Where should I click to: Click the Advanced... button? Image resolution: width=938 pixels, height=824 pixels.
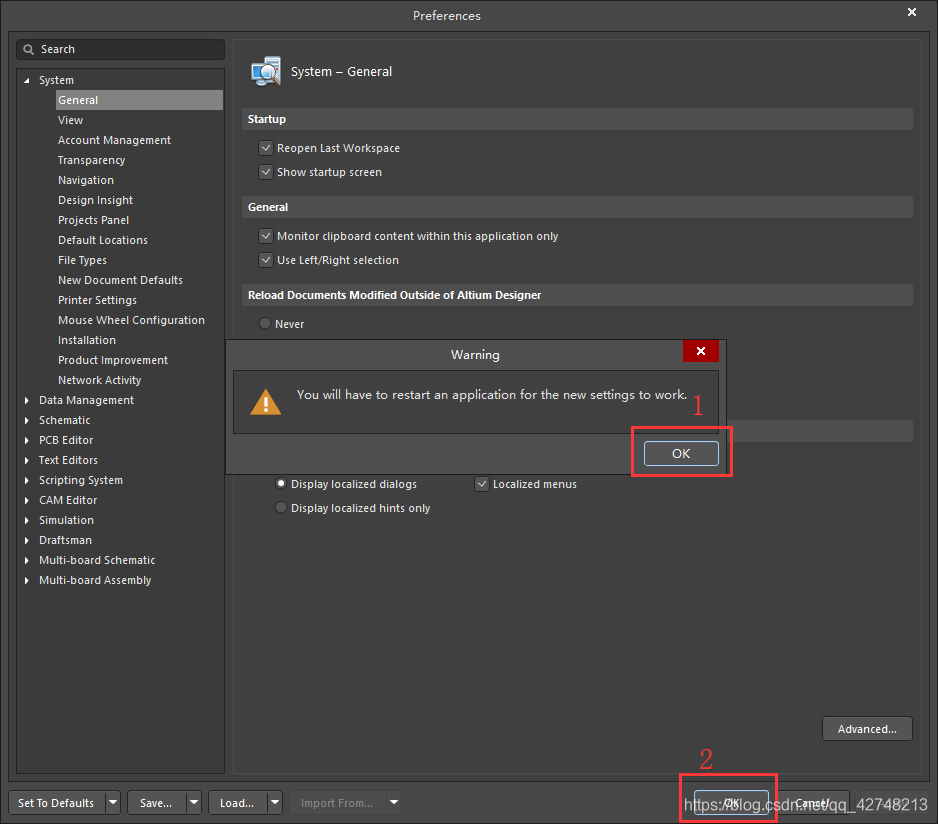867,729
